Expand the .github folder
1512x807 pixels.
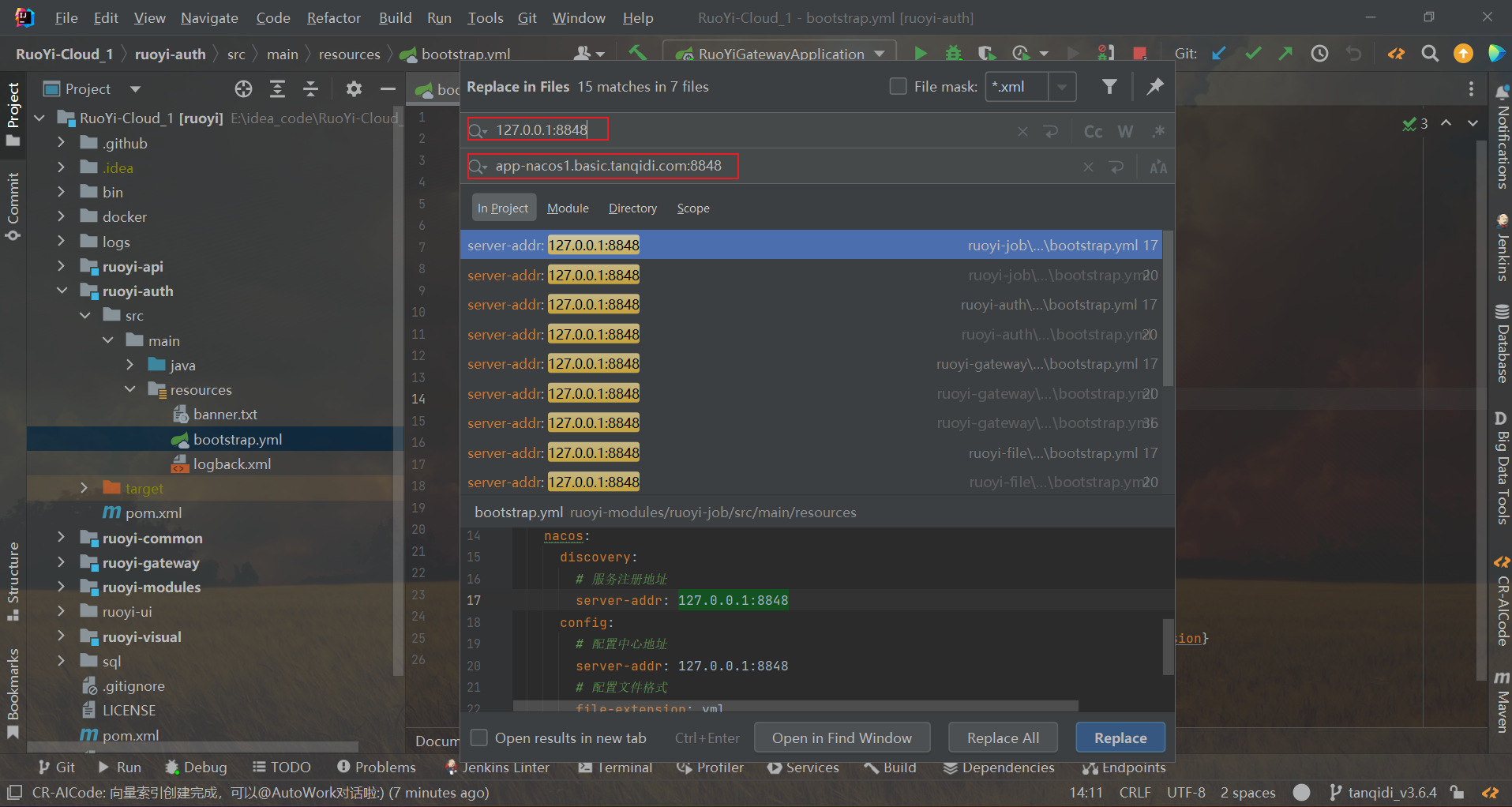[62, 143]
